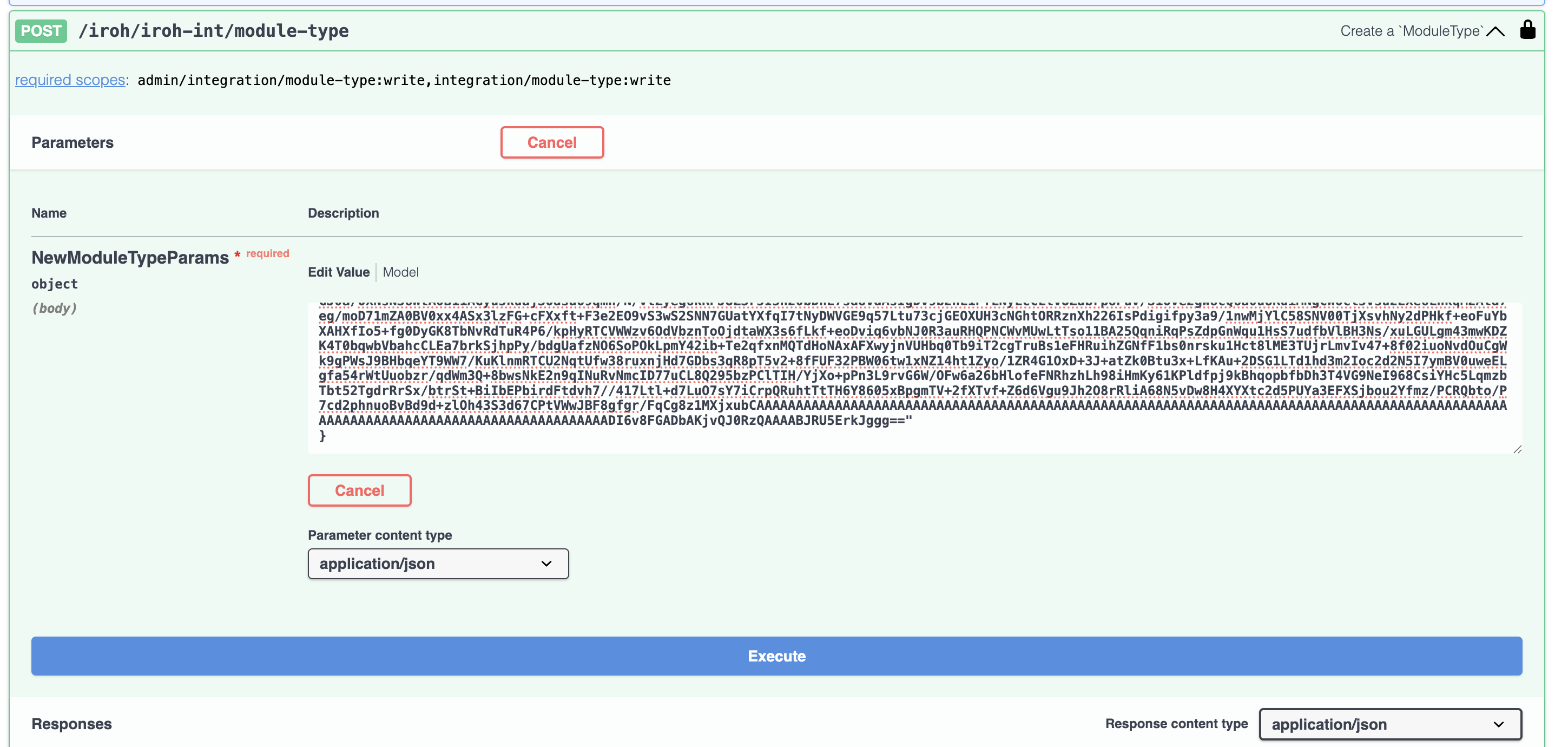The width and height of the screenshot is (1568, 747).
Task: Click Cancel below the request body
Action: tap(359, 490)
